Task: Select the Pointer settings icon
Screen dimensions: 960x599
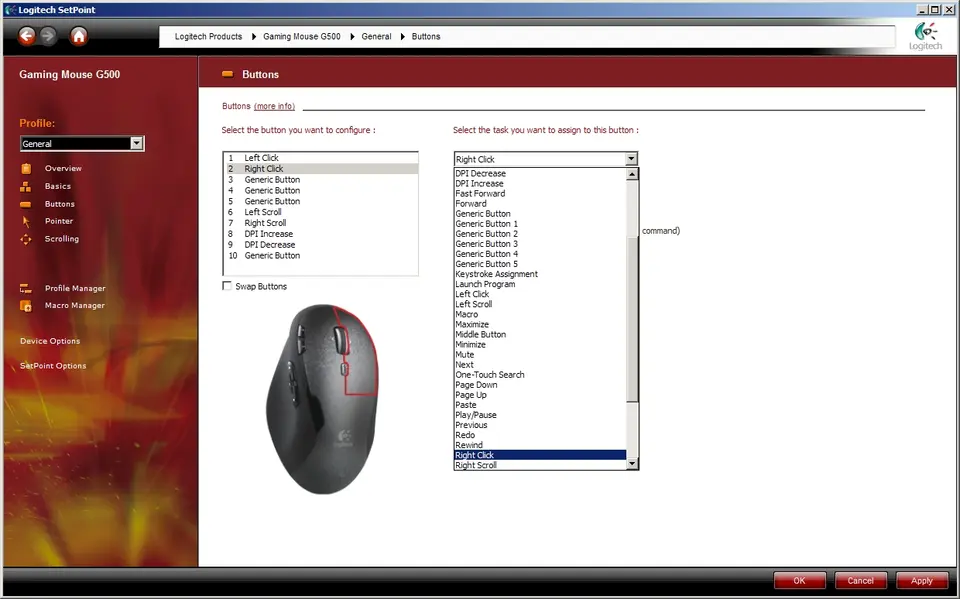Action: pos(26,221)
